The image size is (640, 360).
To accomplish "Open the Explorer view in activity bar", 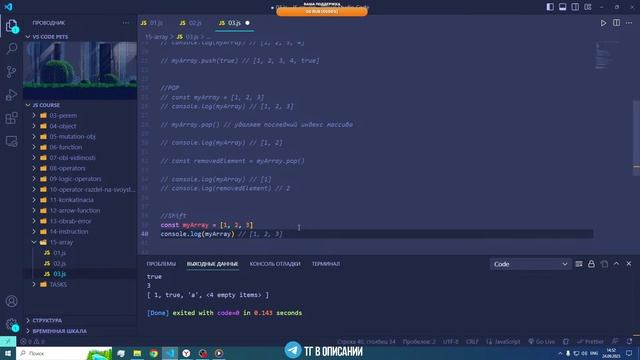I will click(11, 26).
